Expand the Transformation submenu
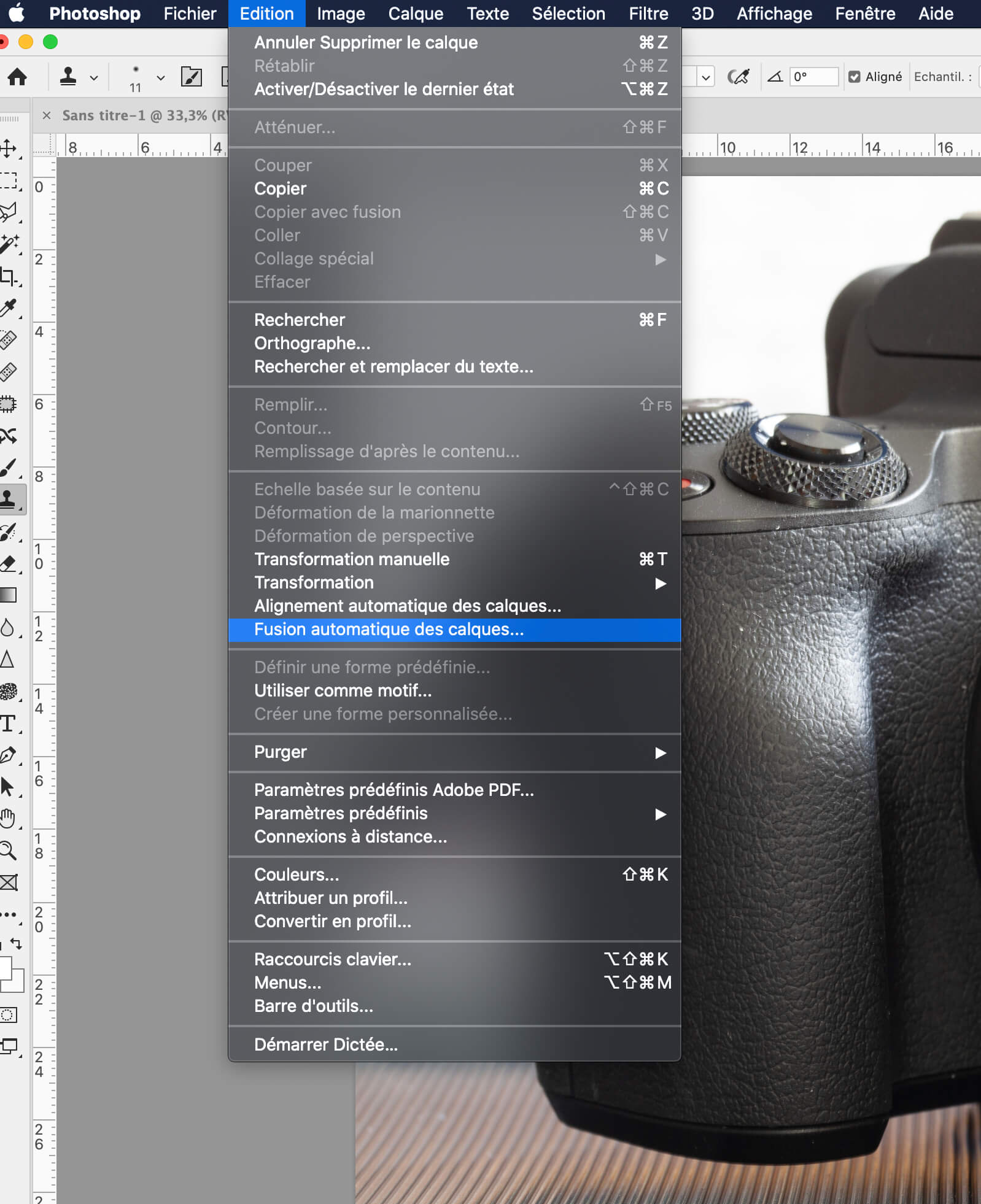 pos(454,582)
